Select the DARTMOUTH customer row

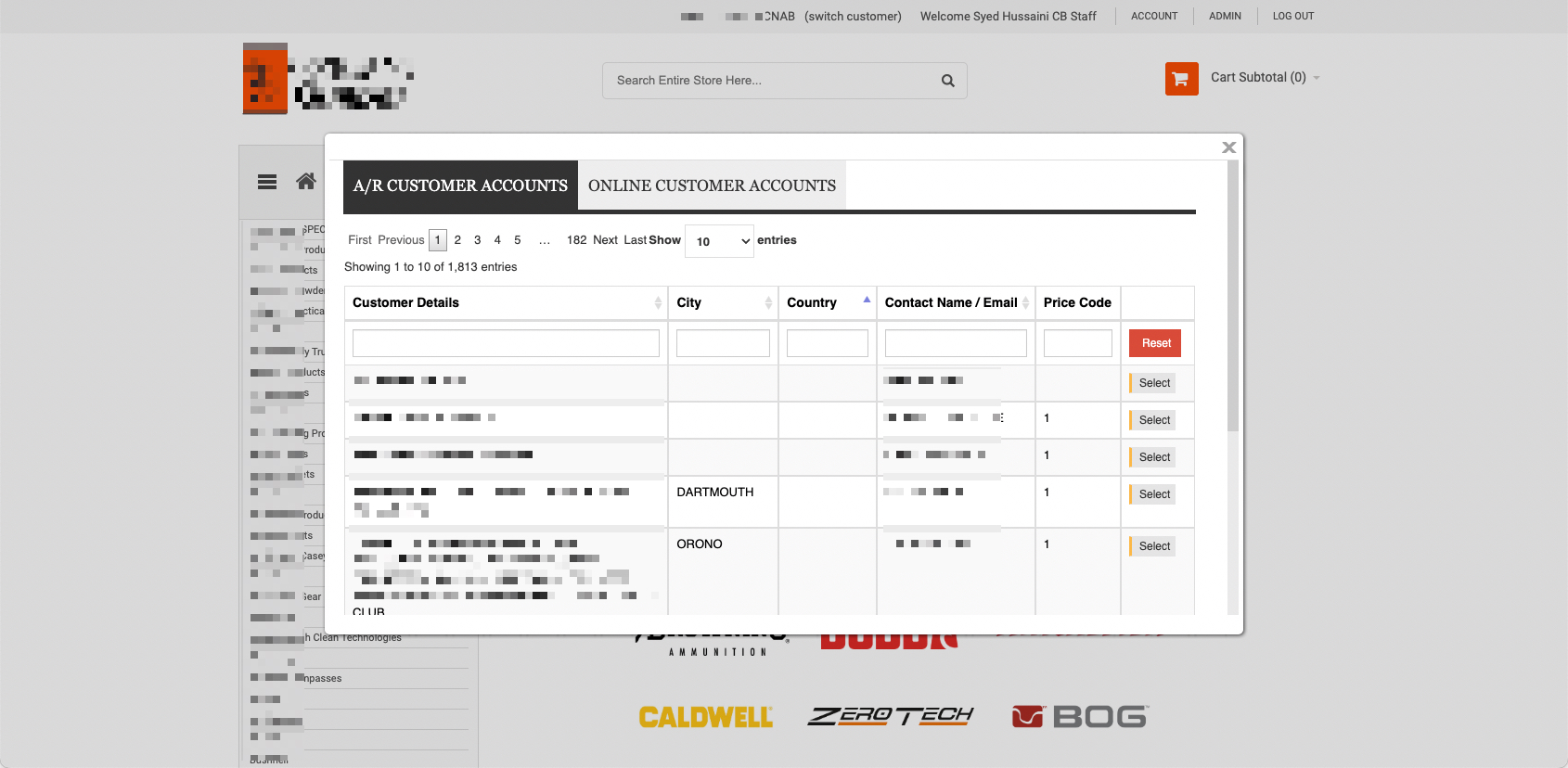(x=1153, y=494)
